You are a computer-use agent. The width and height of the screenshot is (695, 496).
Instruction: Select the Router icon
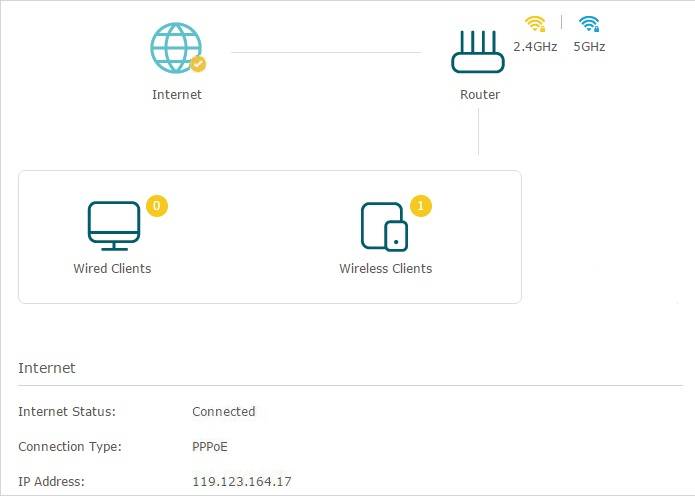pyautogui.click(x=479, y=52)
